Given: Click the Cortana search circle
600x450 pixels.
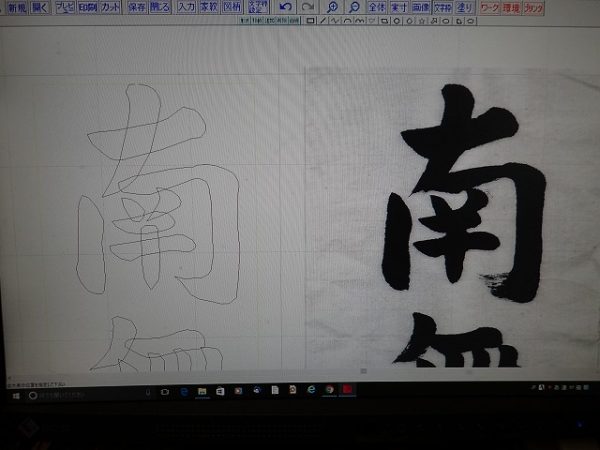Looking at the screenshot, I should click(x=33, y=395).
